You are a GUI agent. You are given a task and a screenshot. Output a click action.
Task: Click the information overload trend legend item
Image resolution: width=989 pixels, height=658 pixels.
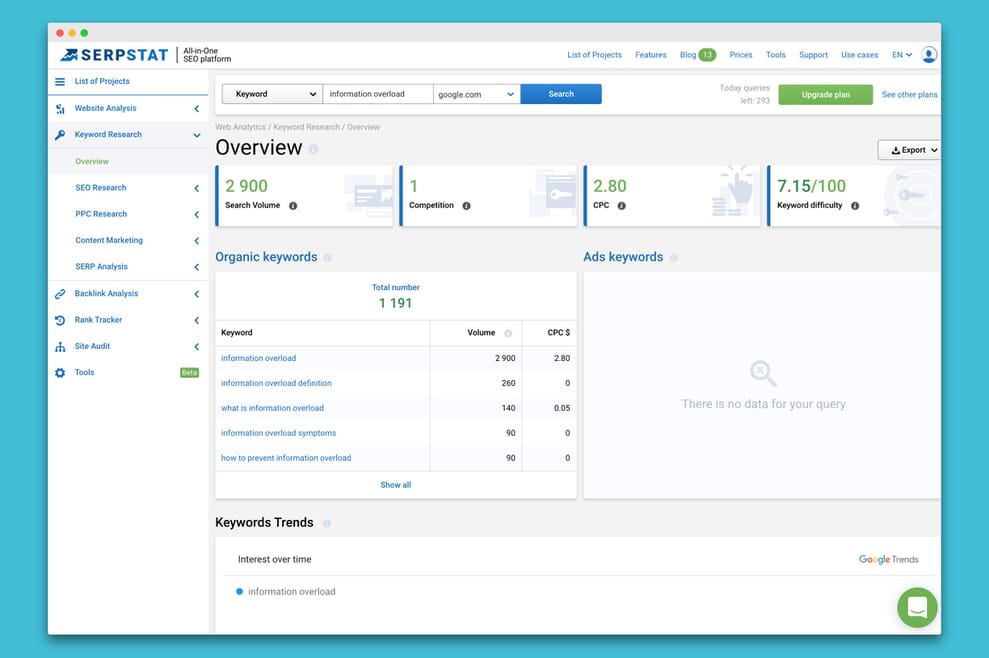pyautogui.click(x=286, y=592)
